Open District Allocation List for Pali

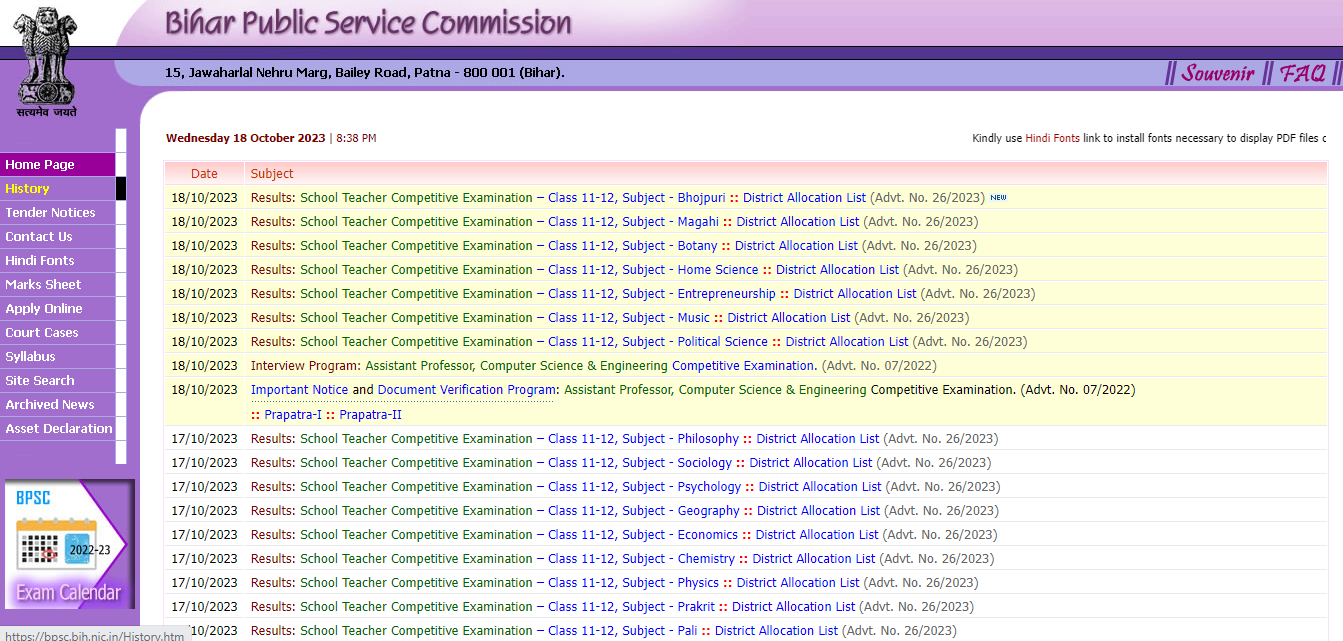[x=777, y=631]
